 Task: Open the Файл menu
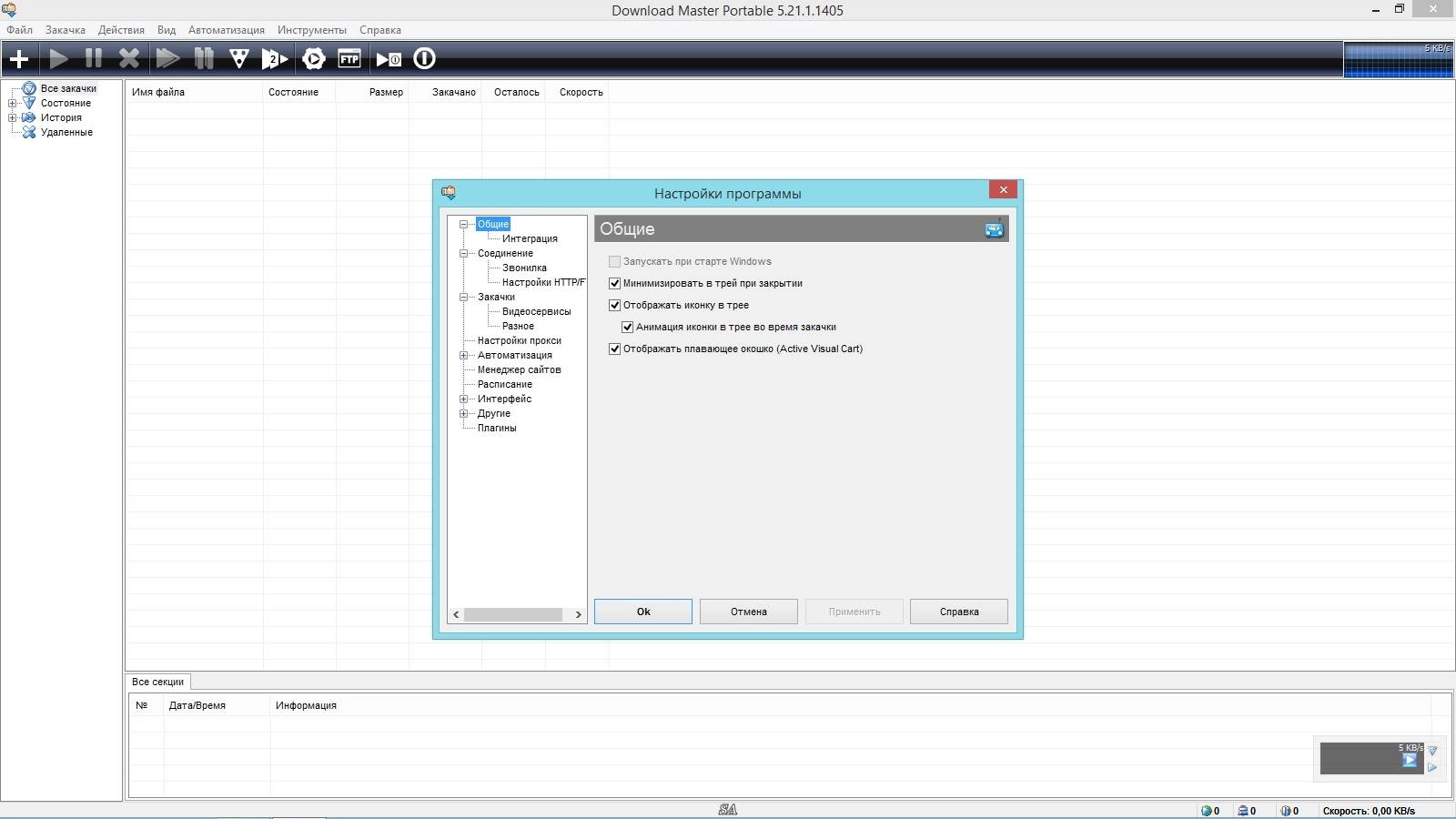19,30
